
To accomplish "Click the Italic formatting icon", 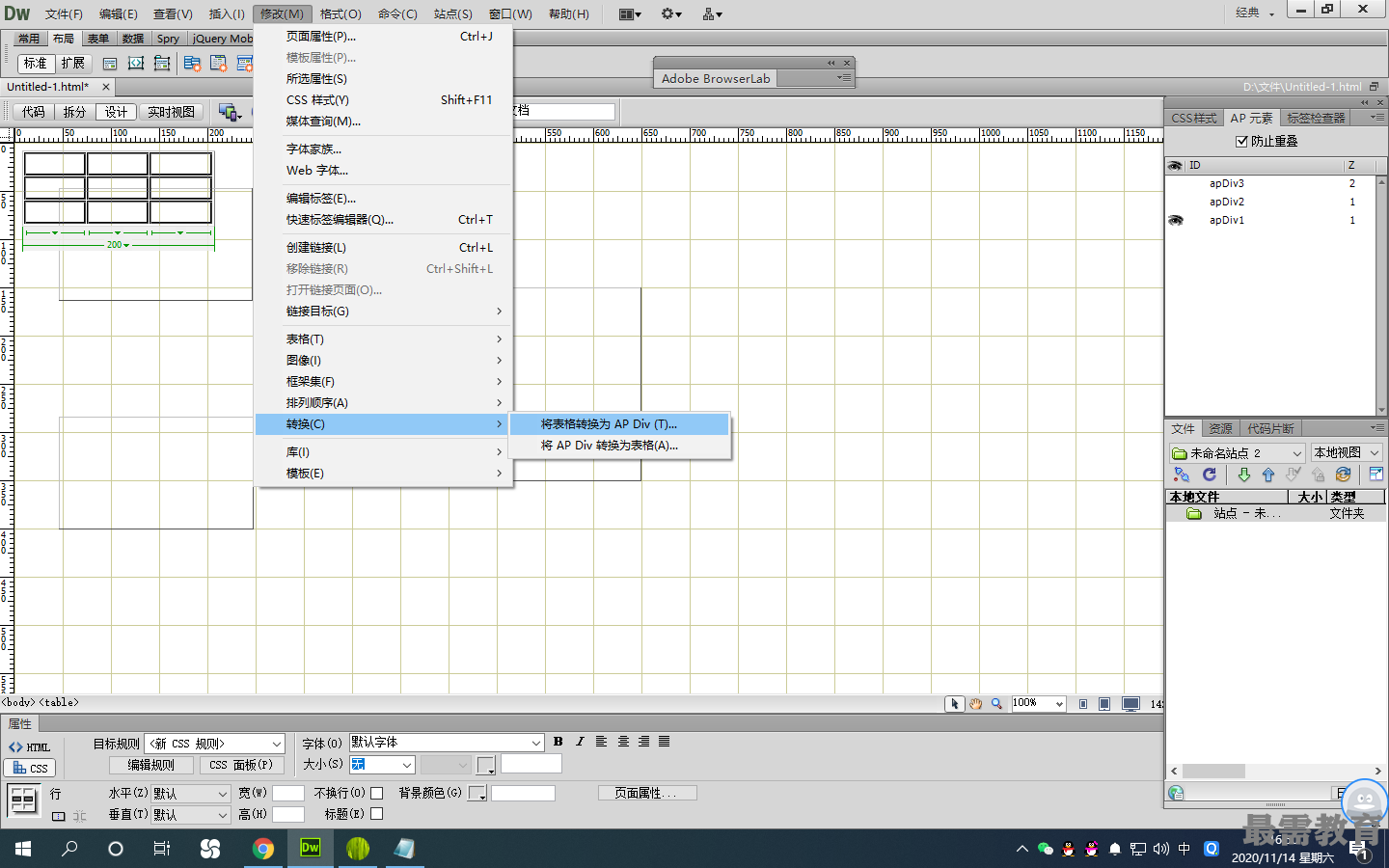I will point(580,742).
